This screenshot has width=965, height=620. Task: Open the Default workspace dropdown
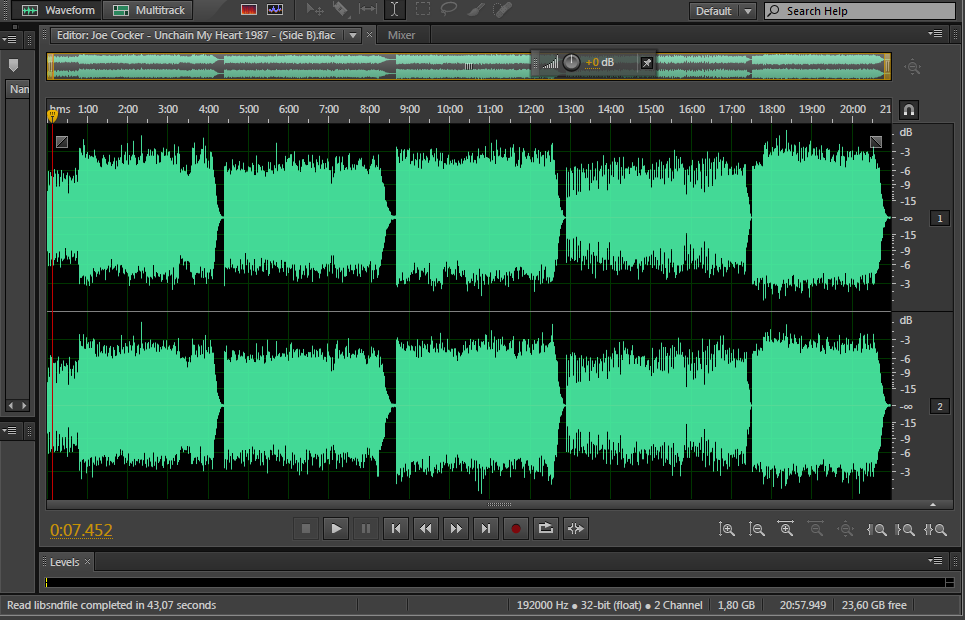pos(722,10)
